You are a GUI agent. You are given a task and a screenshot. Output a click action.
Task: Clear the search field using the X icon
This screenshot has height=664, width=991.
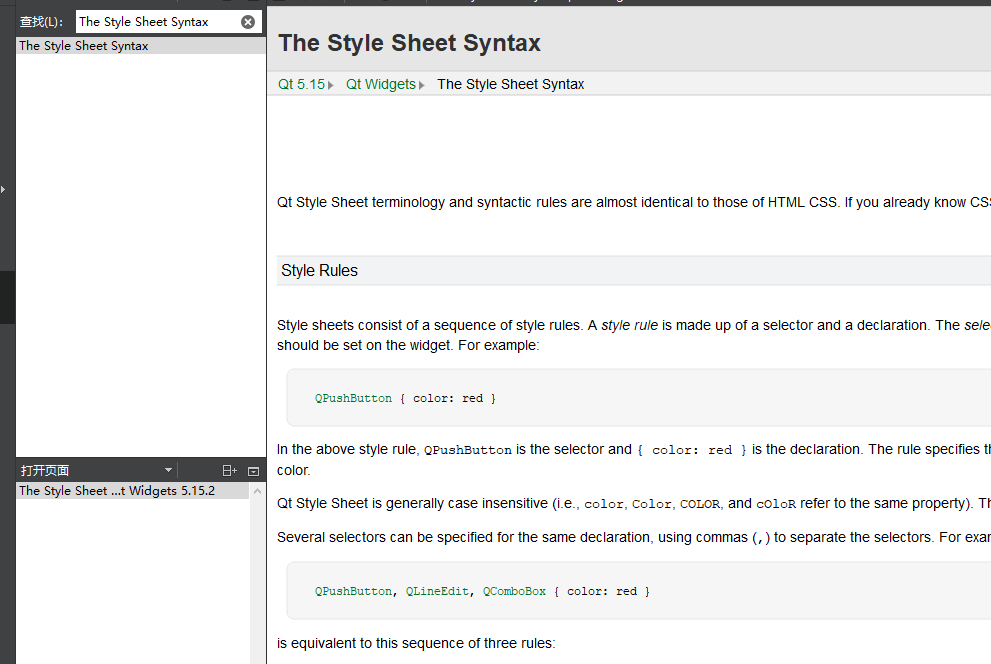tap(248, 21)
